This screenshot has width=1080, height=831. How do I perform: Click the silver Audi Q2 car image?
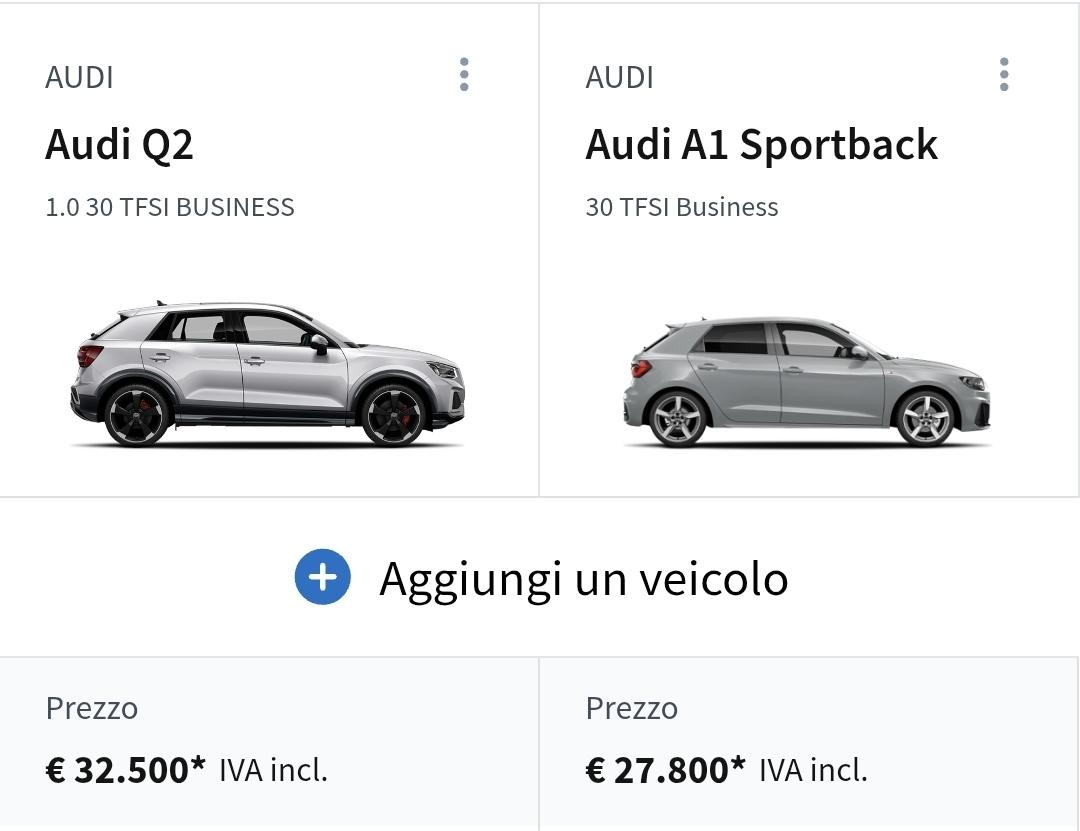(268, 375)
